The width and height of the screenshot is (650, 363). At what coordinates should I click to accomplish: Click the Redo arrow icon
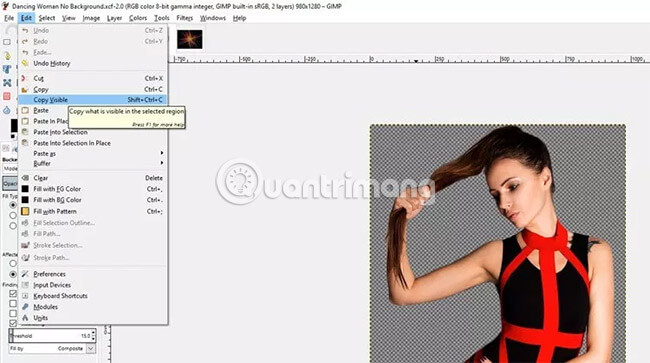click(25, 41)
